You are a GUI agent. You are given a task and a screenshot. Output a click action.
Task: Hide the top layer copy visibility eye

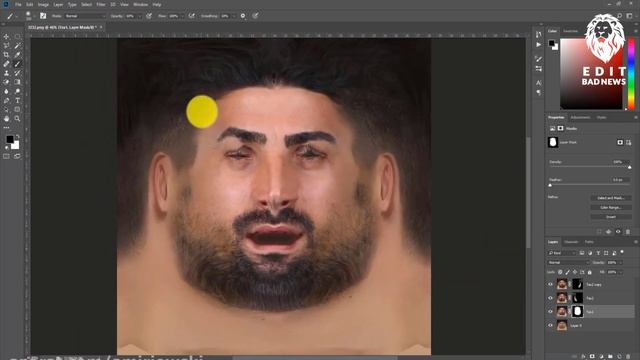point(551,284)
